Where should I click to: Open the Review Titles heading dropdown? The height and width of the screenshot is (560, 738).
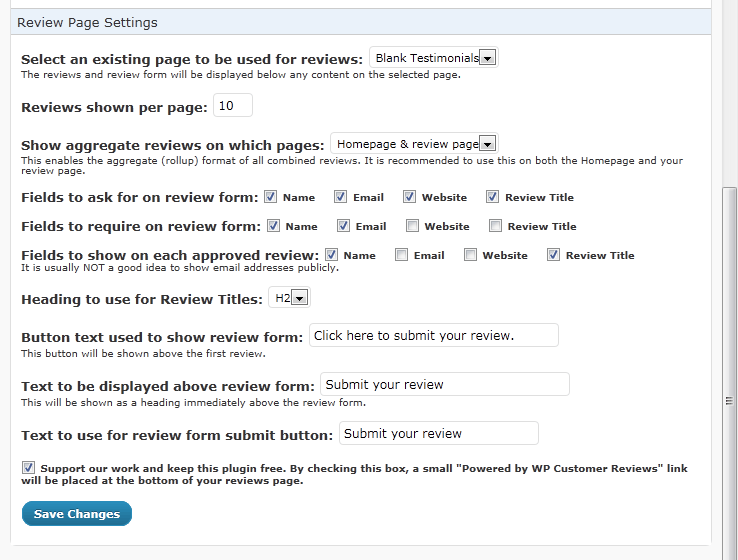pos(290,297)
